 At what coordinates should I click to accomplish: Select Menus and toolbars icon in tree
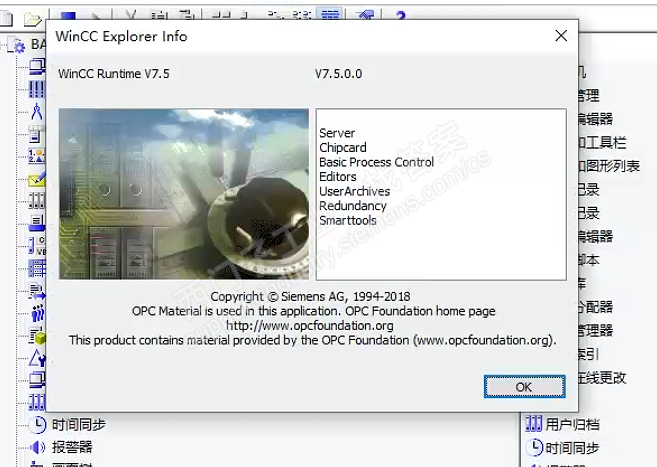tap(36, 134)
